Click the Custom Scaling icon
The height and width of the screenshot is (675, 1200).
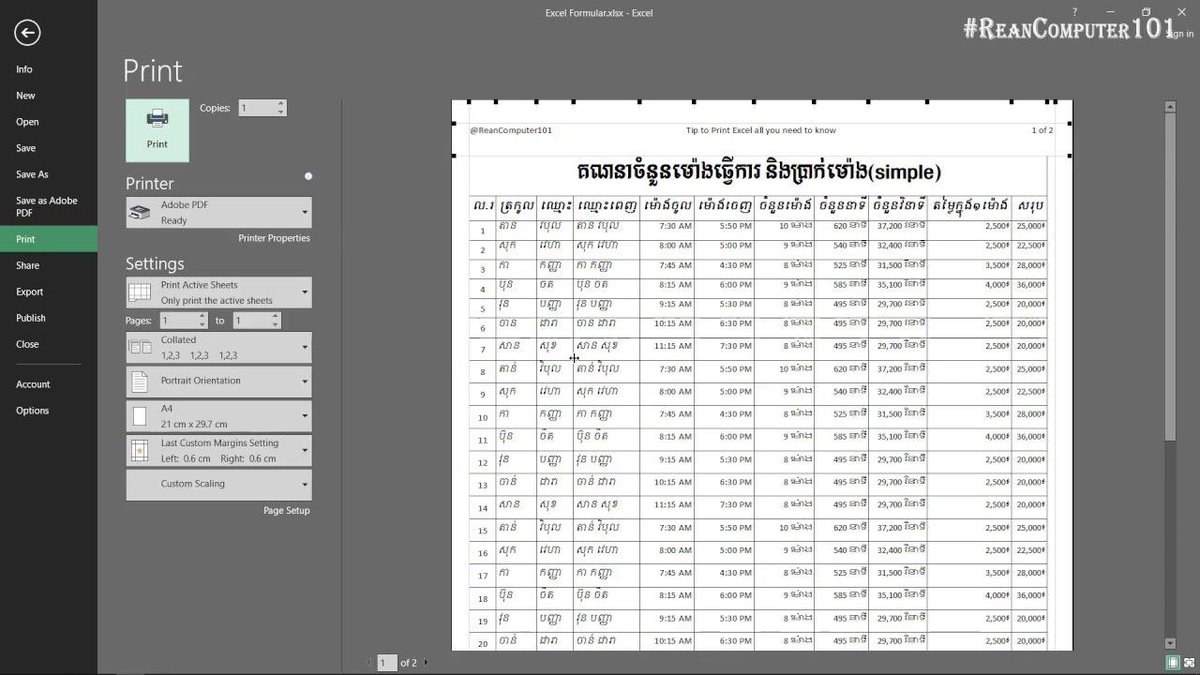click(x=140, y=485)
